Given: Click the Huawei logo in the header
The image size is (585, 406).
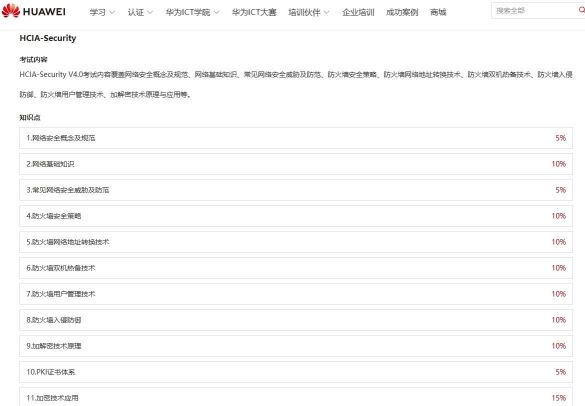Looking at the screenshot, I should coord(34,11).
